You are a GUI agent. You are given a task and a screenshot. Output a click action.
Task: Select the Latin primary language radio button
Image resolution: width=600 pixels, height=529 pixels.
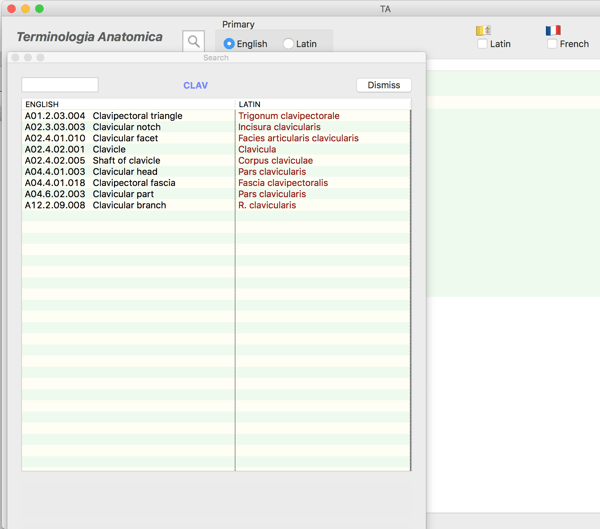tap(289, 44)
